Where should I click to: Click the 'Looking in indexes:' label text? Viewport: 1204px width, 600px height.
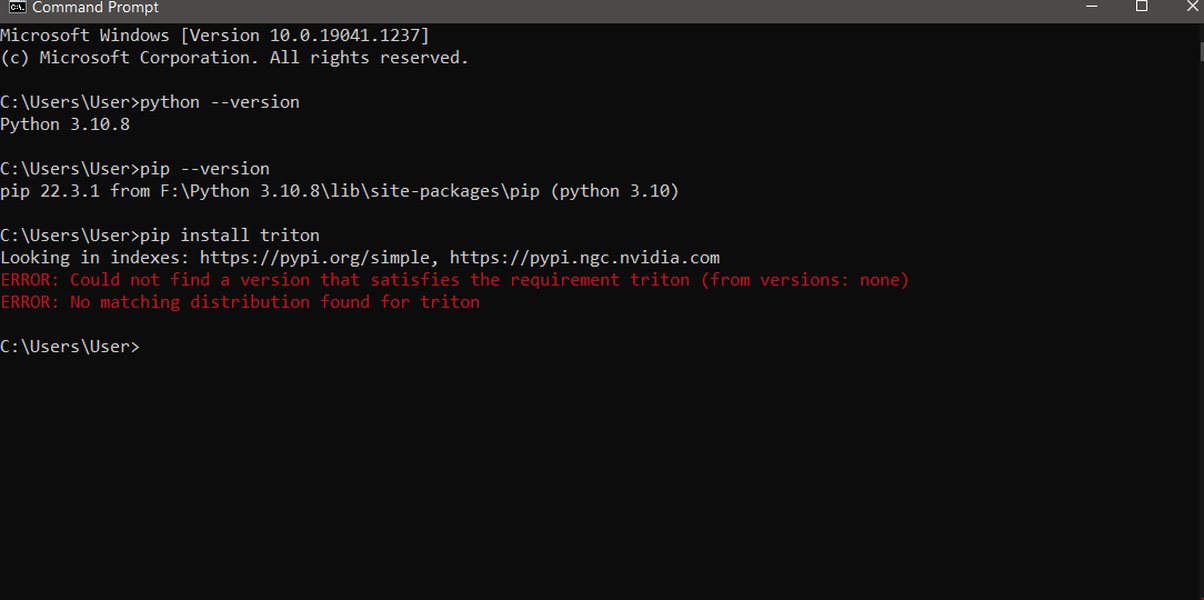(95, 258)
